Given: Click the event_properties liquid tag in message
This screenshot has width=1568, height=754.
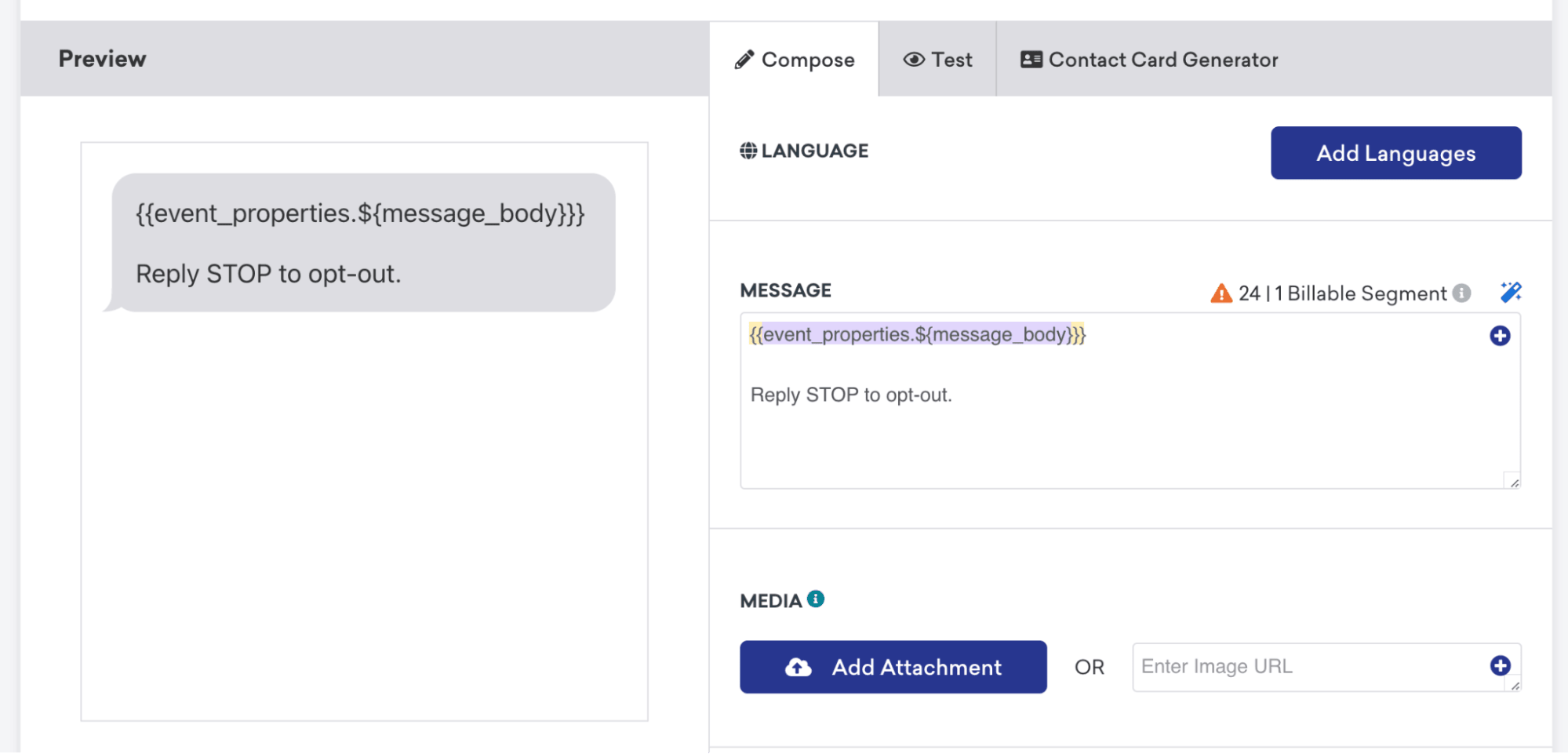Looking at the screenshot, I should (917, 335).
